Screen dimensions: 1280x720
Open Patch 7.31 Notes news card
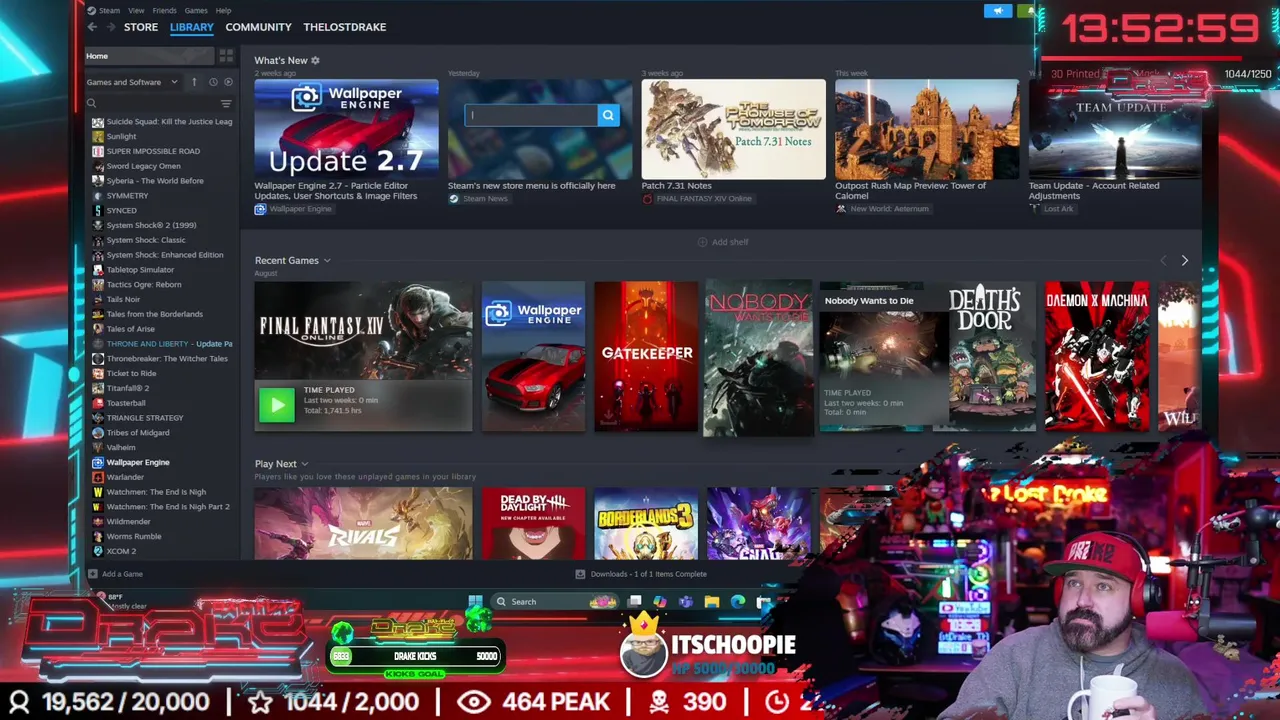pos(733,129)
